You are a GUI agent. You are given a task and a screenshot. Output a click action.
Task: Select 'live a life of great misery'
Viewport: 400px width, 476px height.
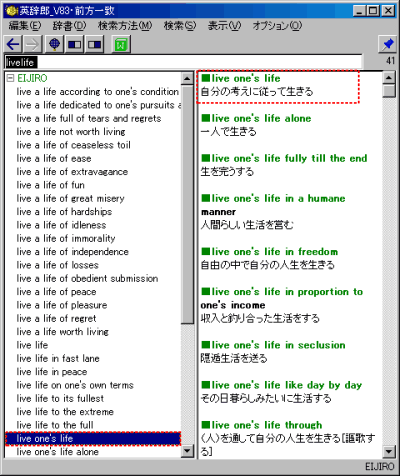tap(70, 198)
